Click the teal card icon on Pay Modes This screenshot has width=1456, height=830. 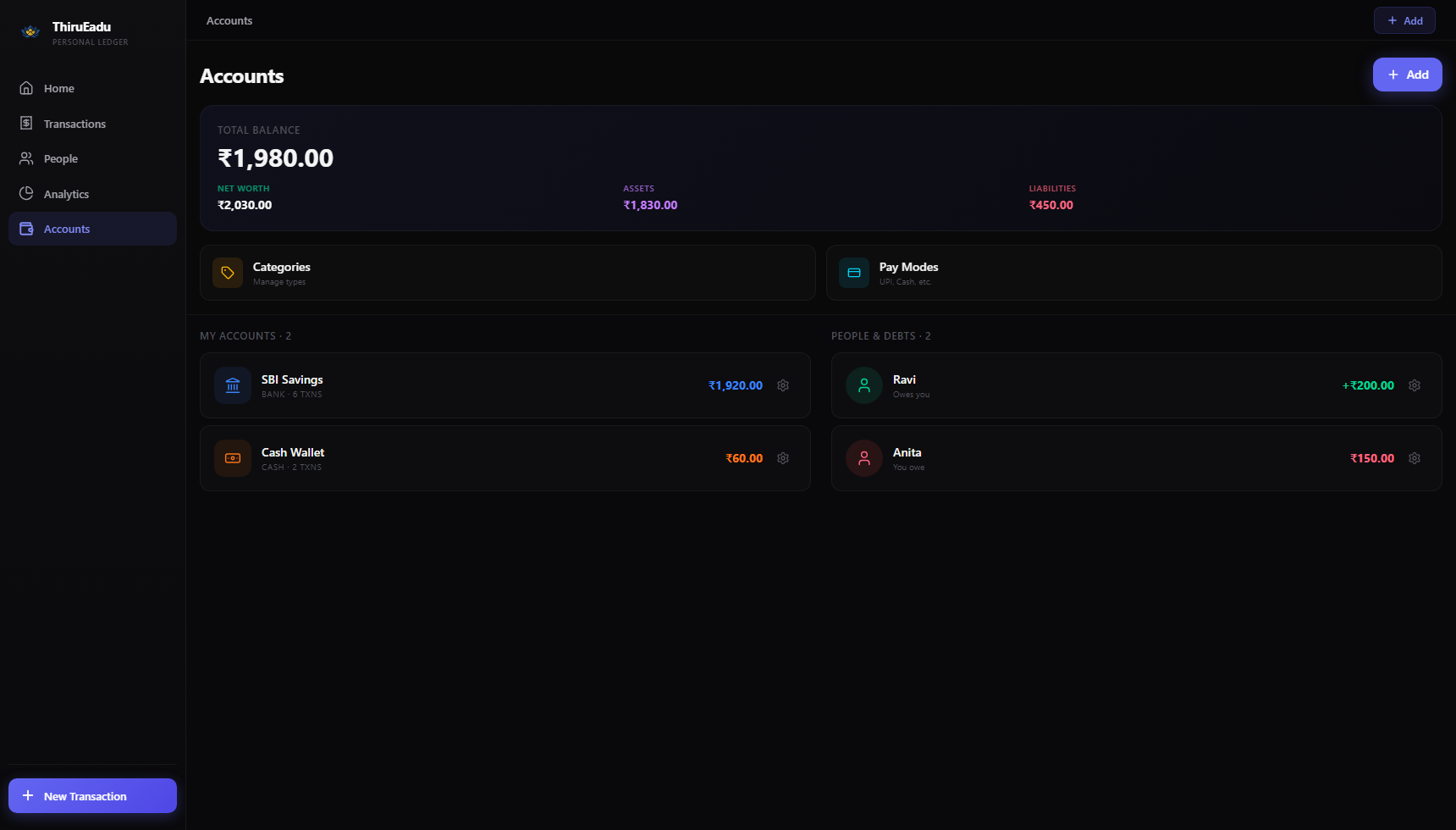click(x=854, y=273)
